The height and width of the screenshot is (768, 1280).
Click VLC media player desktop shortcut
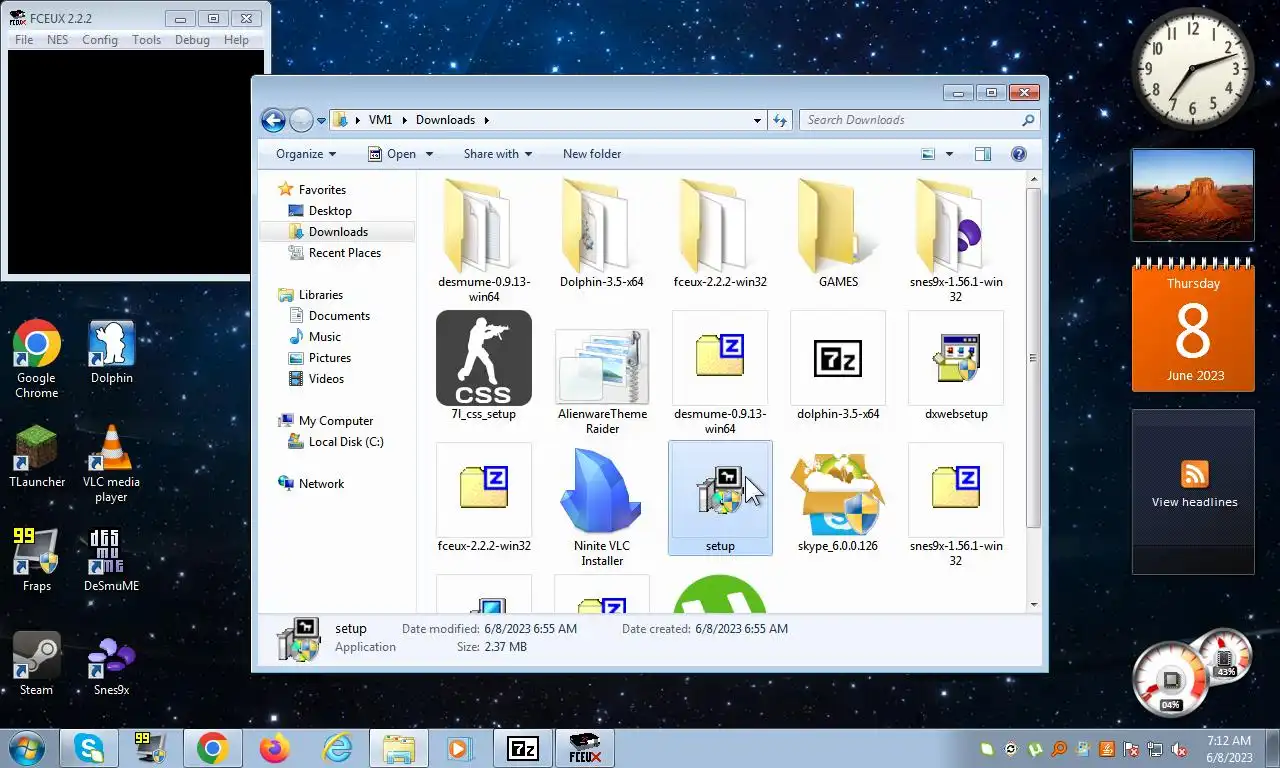point(112,463)
